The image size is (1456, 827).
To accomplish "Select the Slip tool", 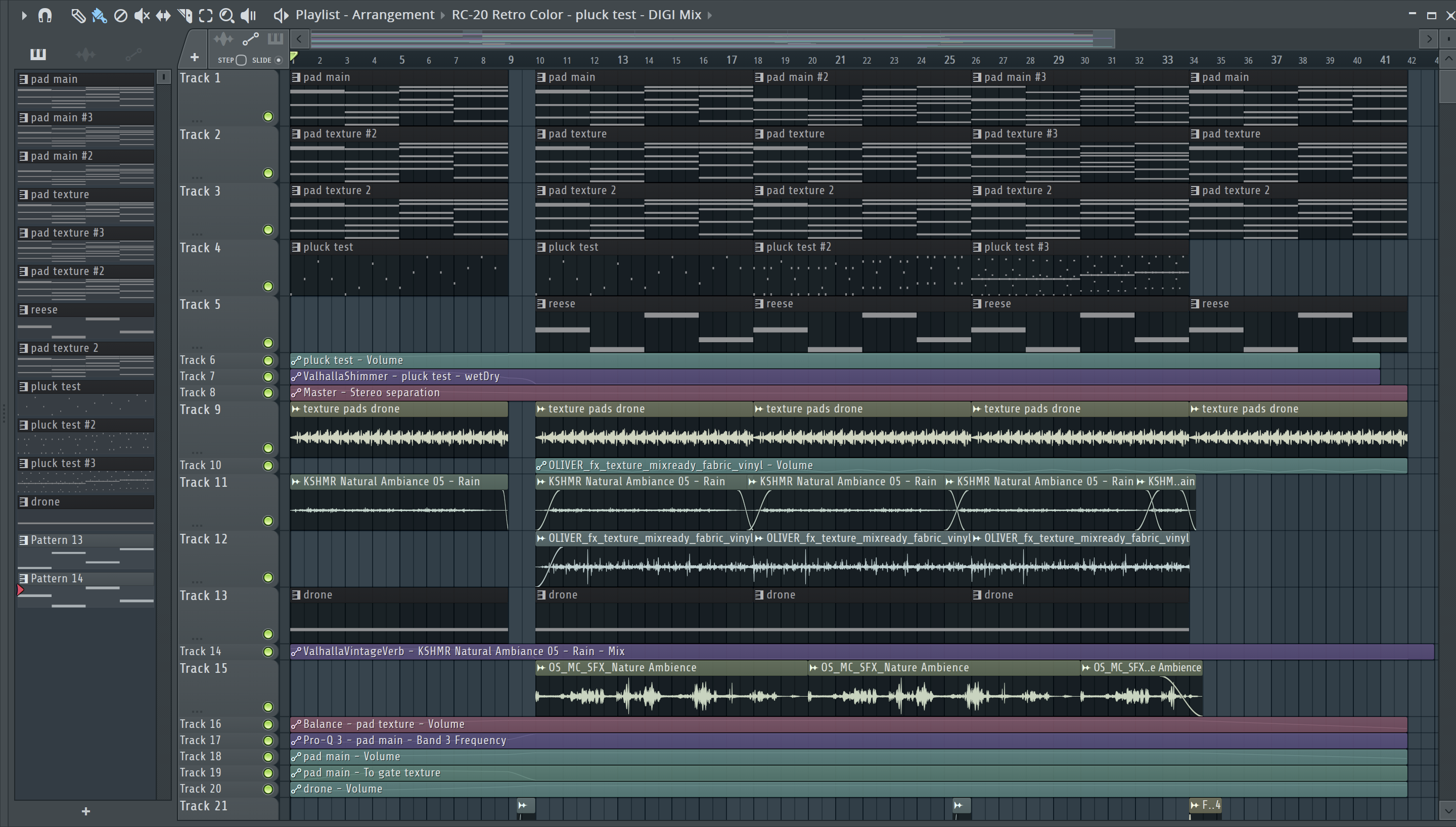I will pyautogui.click(x=163, y=15).
